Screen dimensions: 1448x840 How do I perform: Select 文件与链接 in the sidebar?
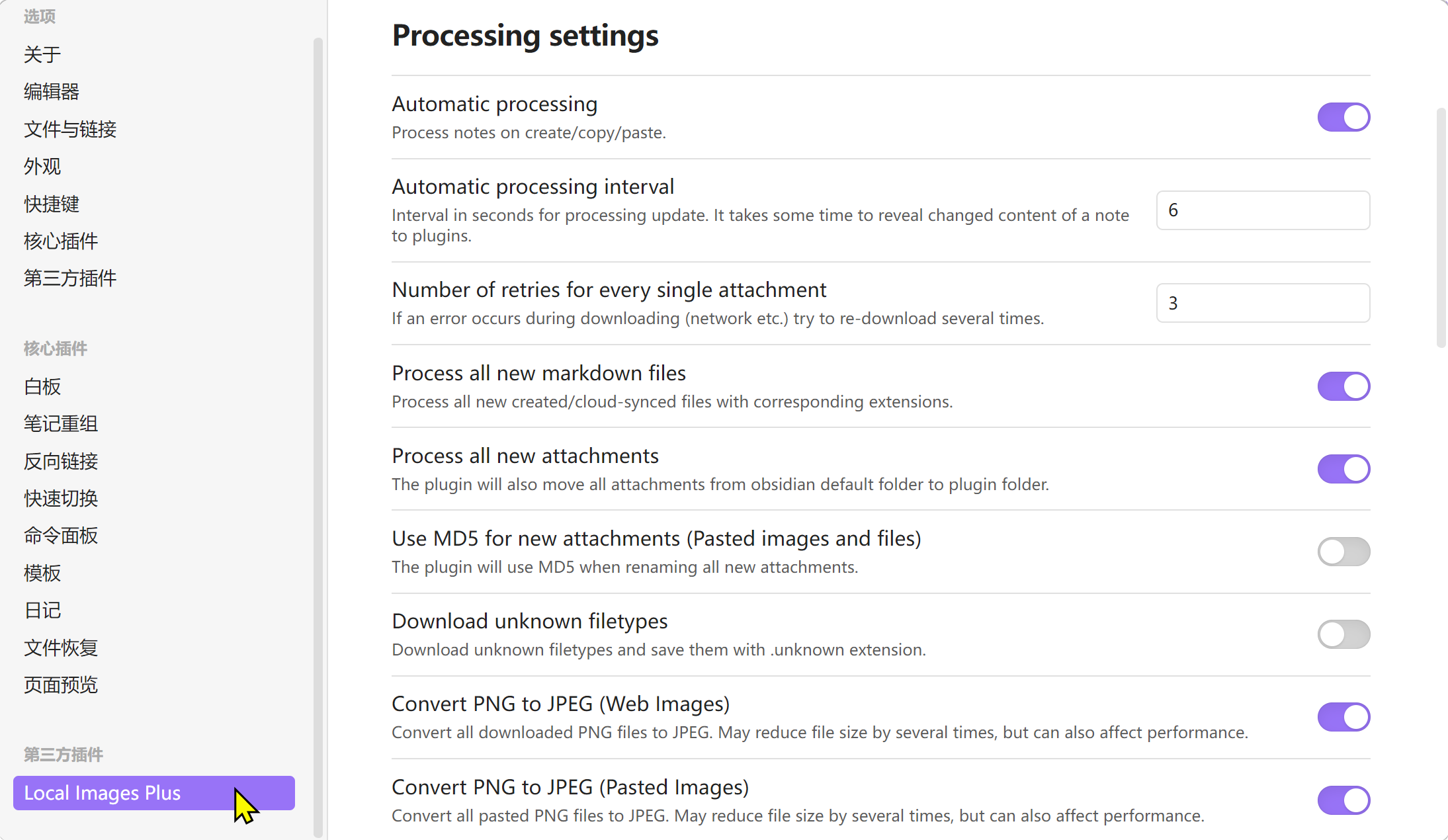70,129
